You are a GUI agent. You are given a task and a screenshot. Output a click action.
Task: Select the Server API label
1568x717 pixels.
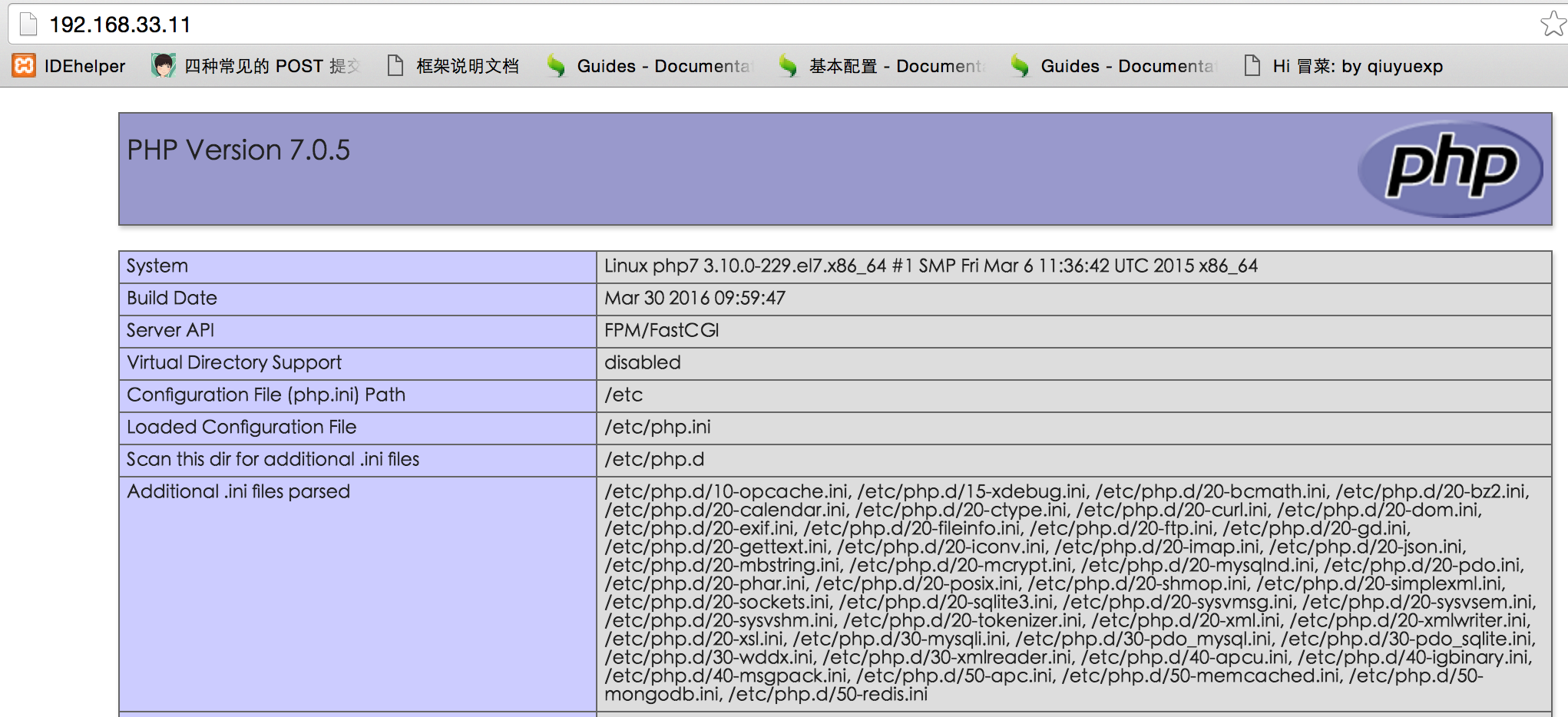click(x=170, y=331)
